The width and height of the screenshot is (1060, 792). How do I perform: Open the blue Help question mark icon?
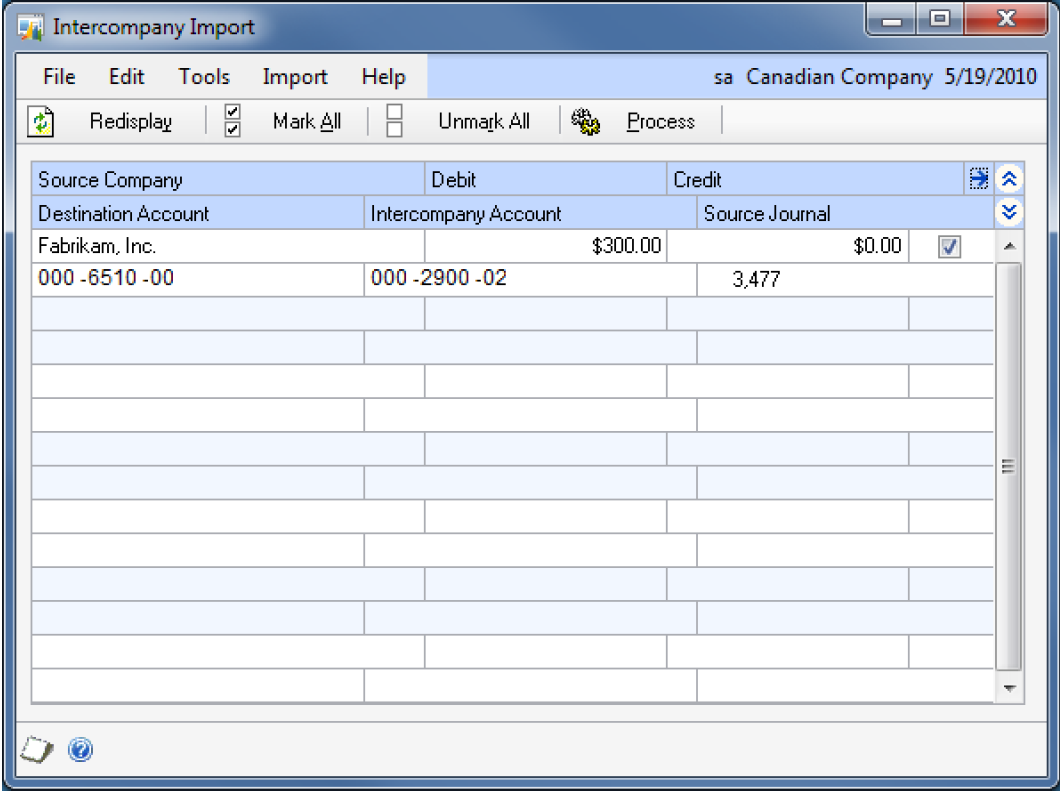(82, 749)
